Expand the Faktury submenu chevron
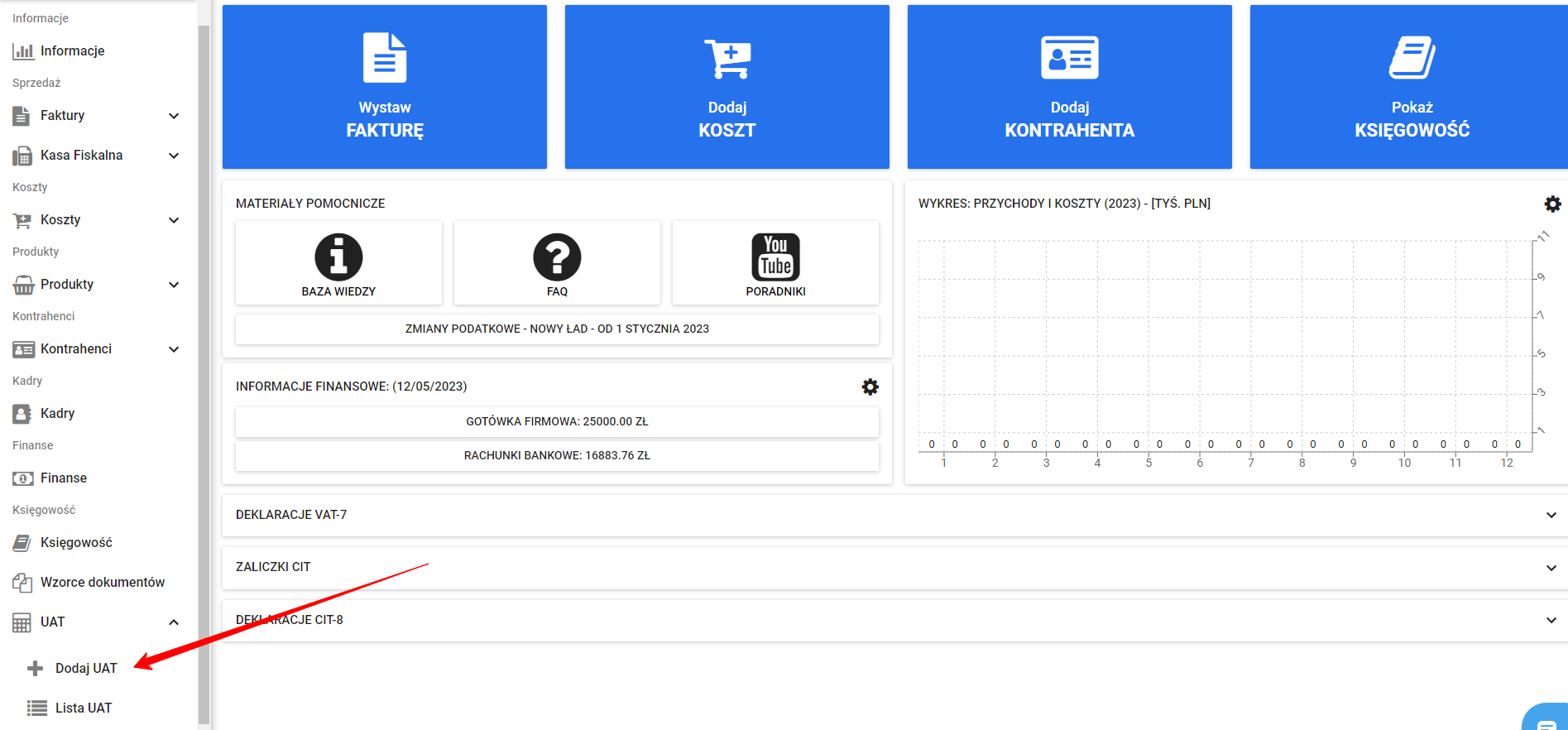The image size is (1568, 730). (174, 116)
